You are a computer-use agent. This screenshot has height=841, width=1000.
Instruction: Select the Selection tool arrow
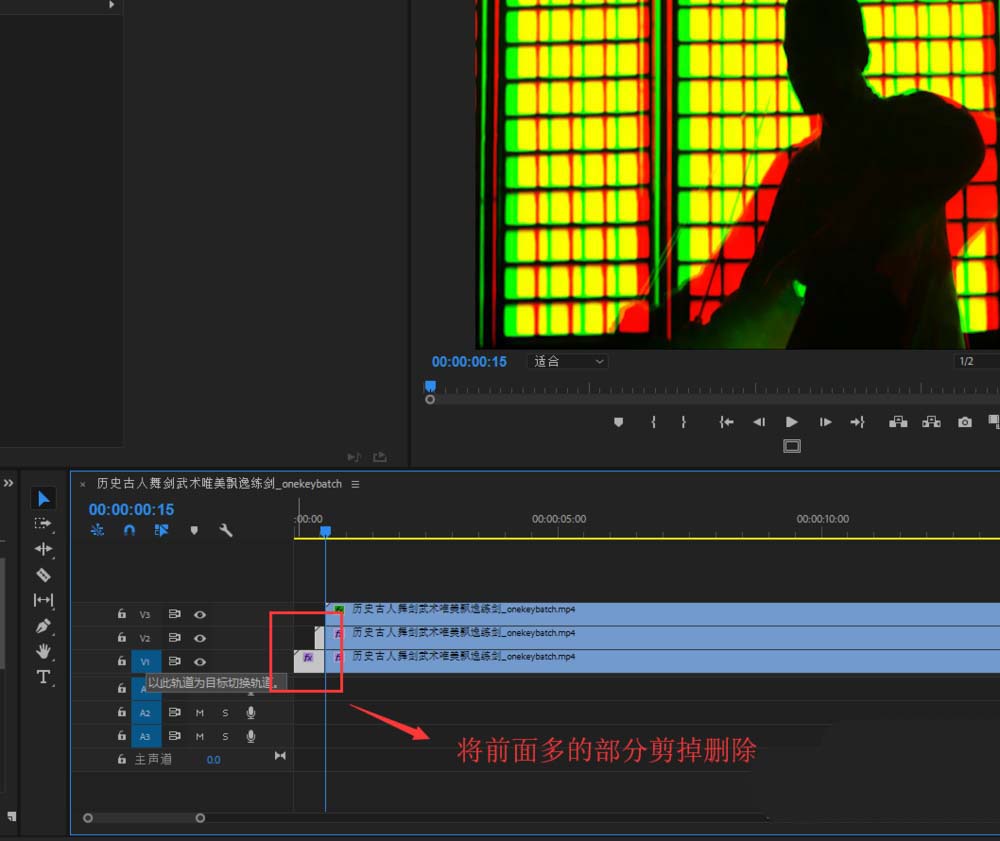pos(43,499)
